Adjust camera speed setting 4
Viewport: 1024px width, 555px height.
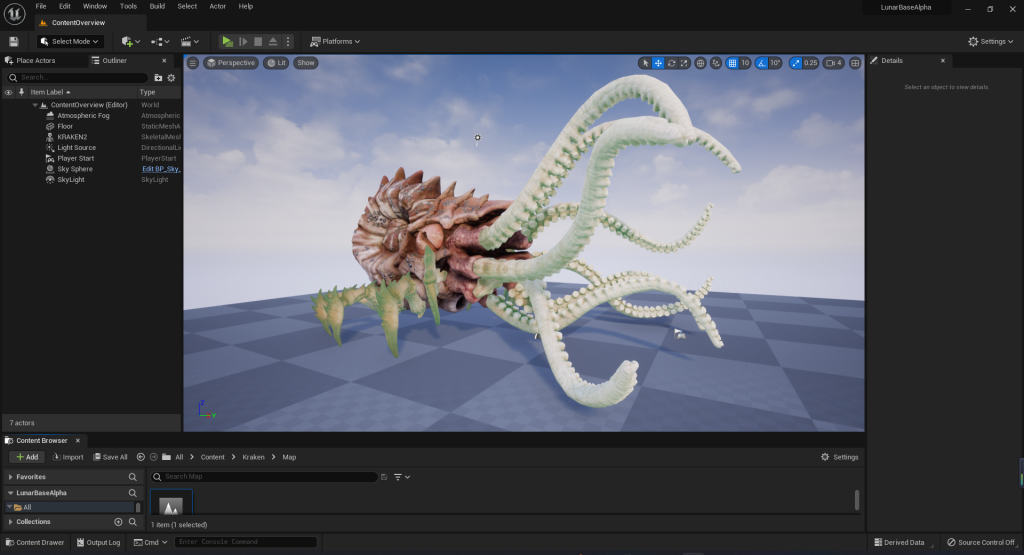834,63
